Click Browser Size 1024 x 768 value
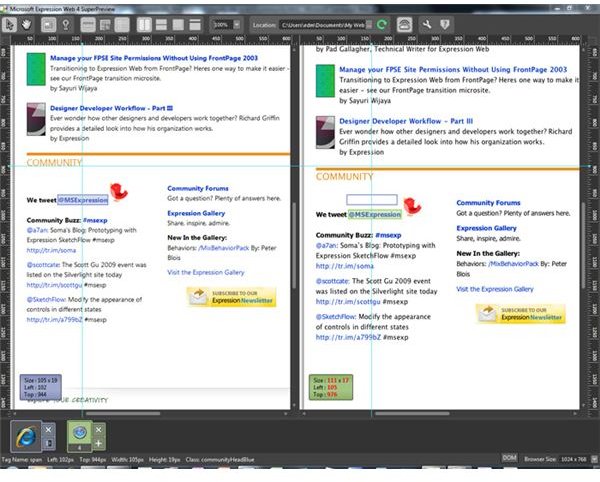 point(574,459)
